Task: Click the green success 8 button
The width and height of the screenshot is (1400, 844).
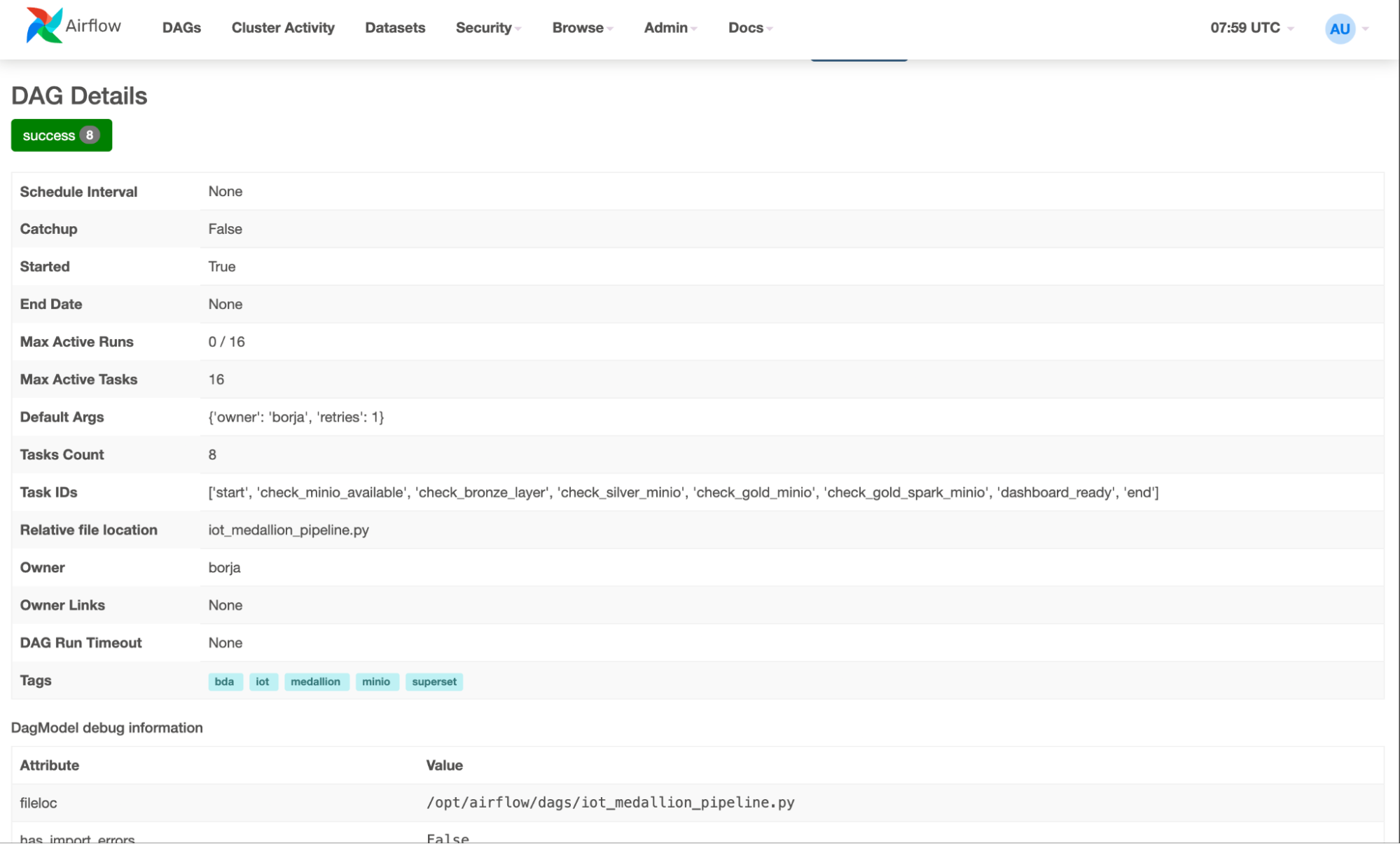Action: pyautogui.click(x=62, y=135)
